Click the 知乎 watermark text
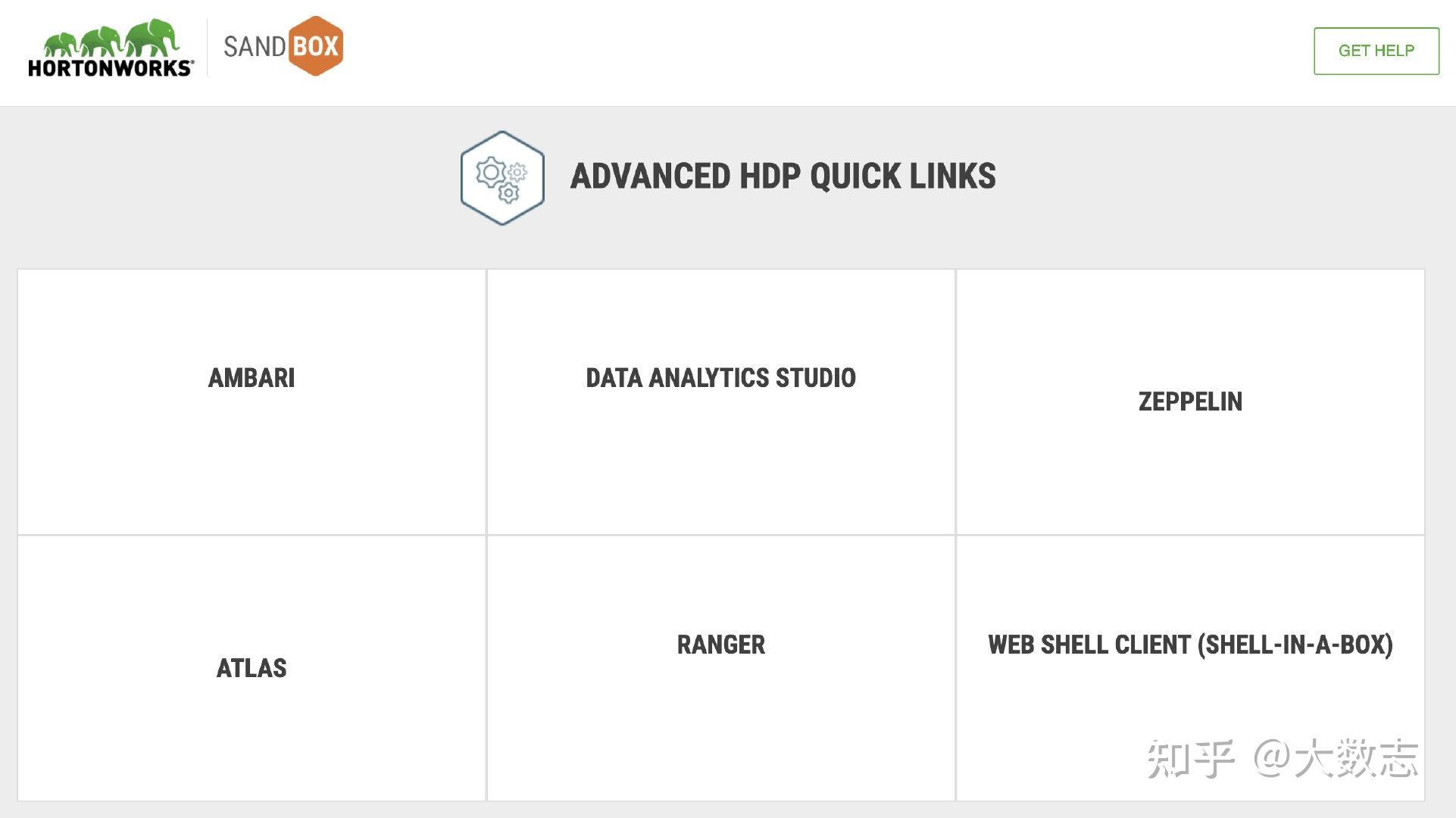Viewport: 1456px width, 818px height. tap(1190, 758)
